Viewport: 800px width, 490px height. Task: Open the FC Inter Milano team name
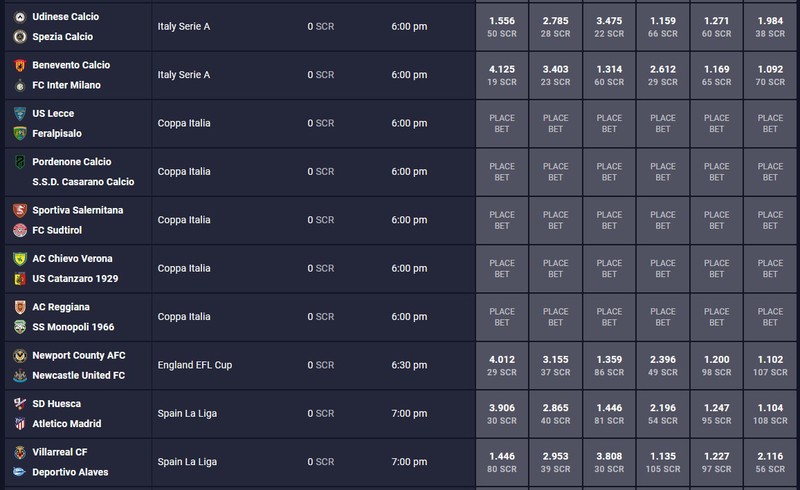coord(66,85)
